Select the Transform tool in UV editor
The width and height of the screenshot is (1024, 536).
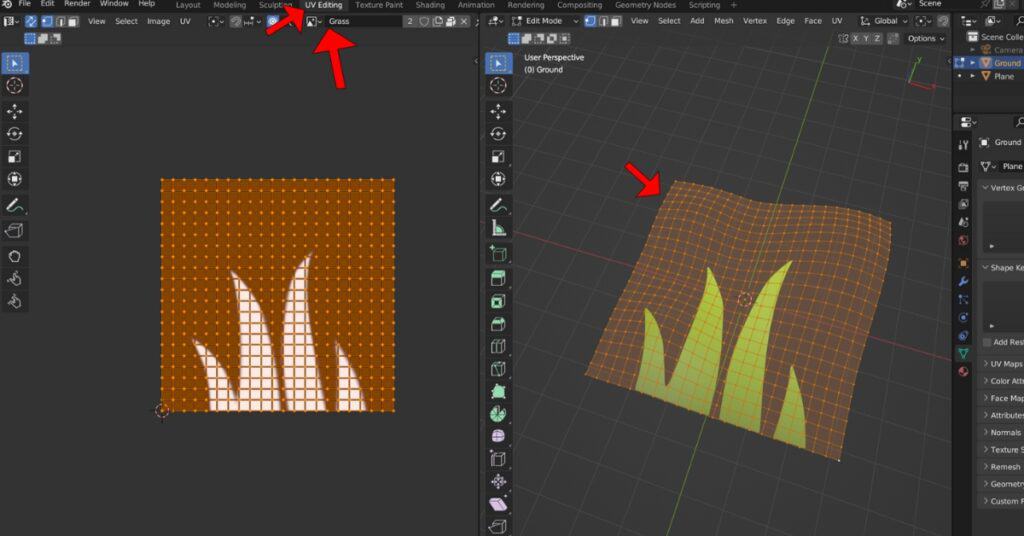click(x=14, y=179)
